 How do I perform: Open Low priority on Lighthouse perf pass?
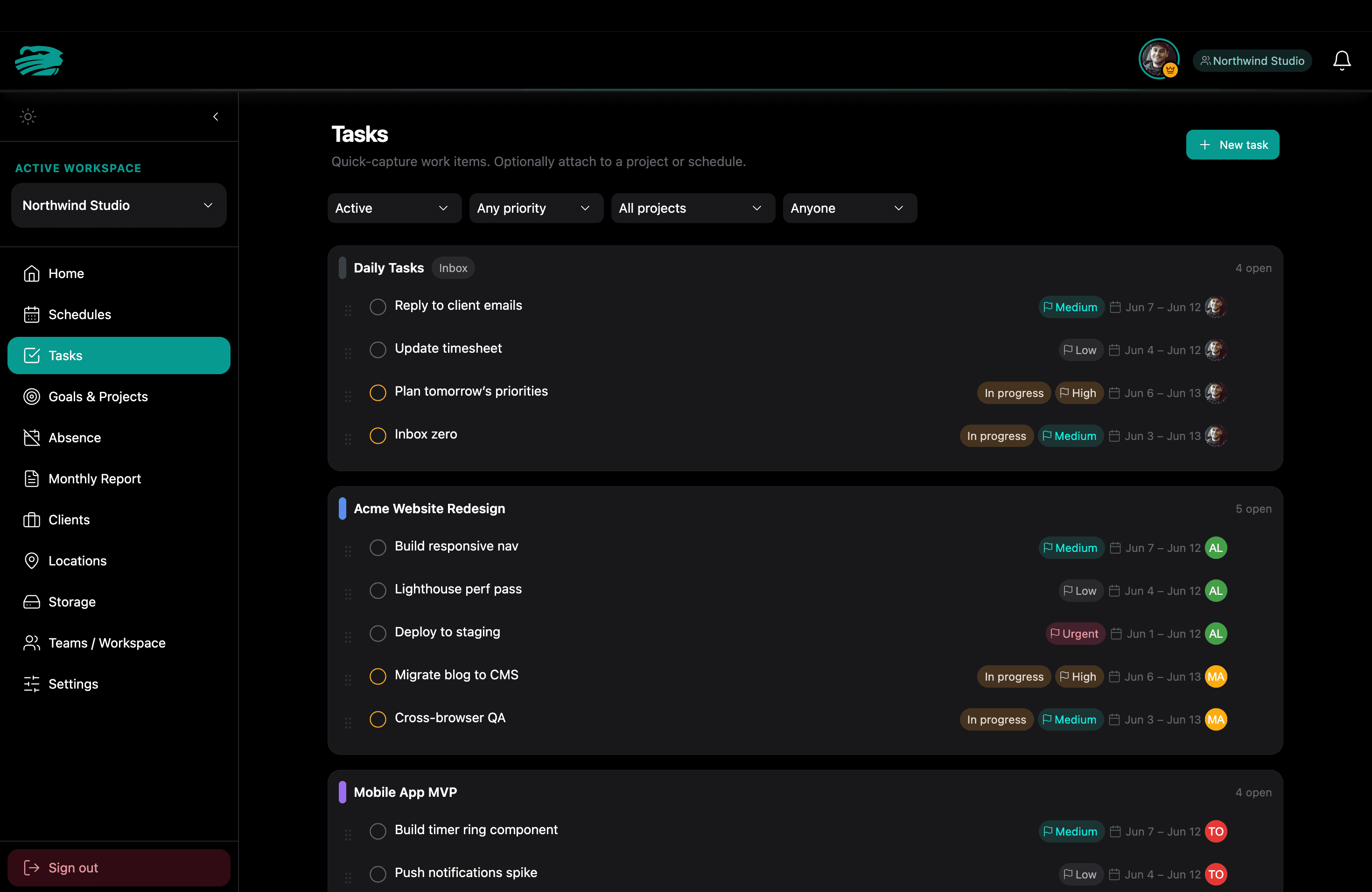coord(1080,591)
